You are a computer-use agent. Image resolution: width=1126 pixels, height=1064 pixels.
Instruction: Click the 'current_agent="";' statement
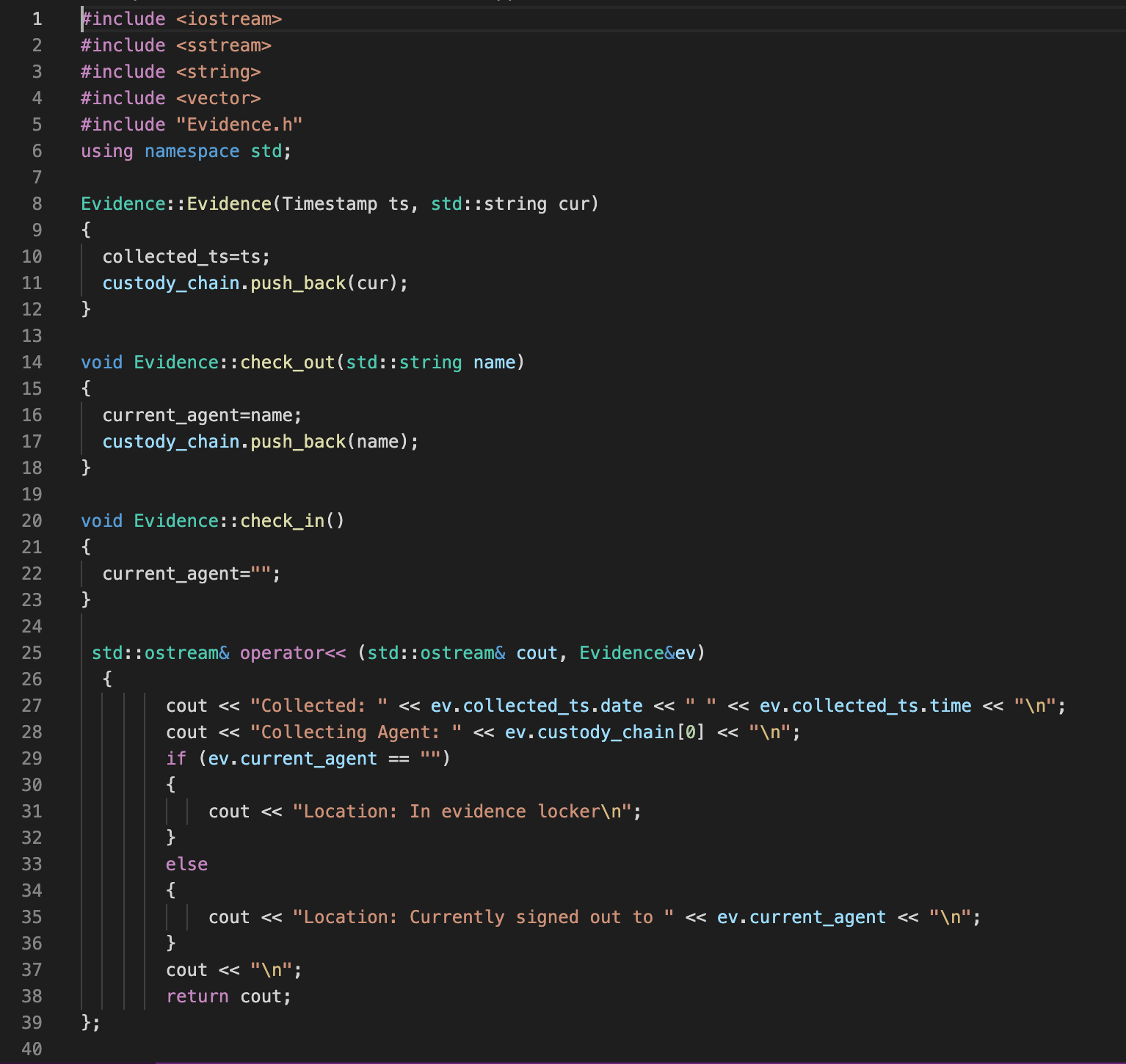pyautogui.click(x=192, y=574)
